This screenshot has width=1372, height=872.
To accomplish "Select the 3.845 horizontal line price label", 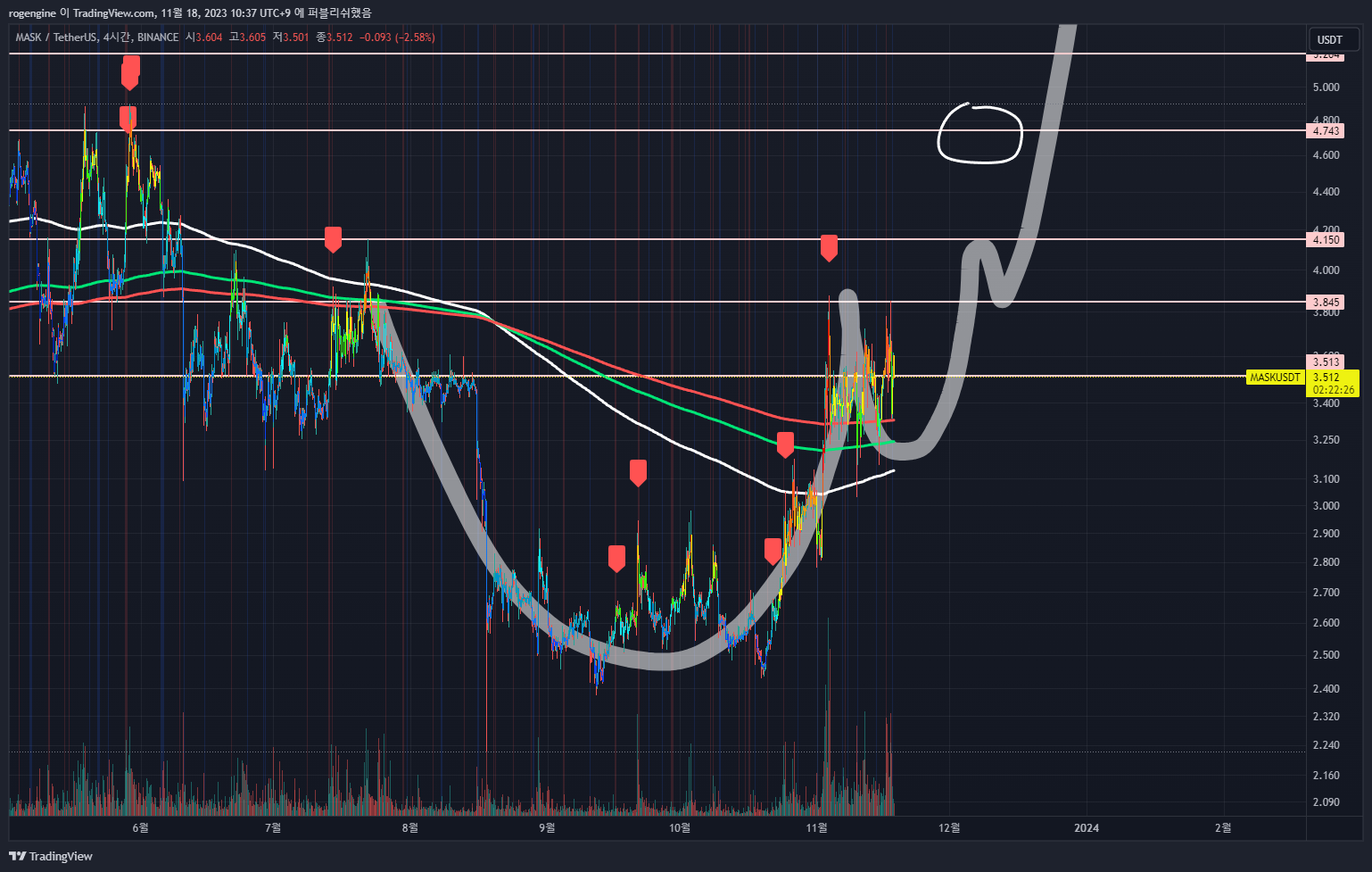I will coord(1326,302).
